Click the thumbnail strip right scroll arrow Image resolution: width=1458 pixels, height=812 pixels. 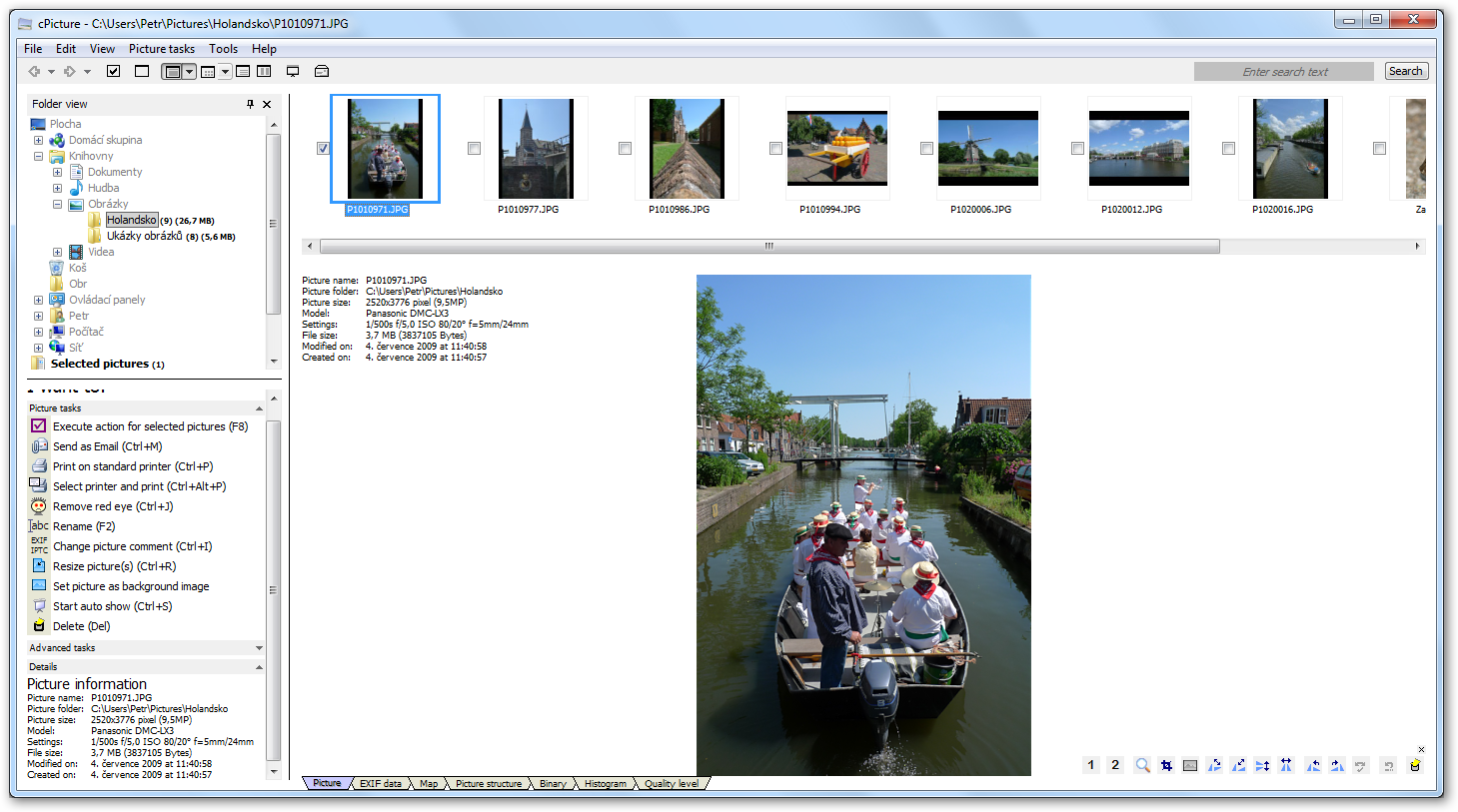point(1417,246)
